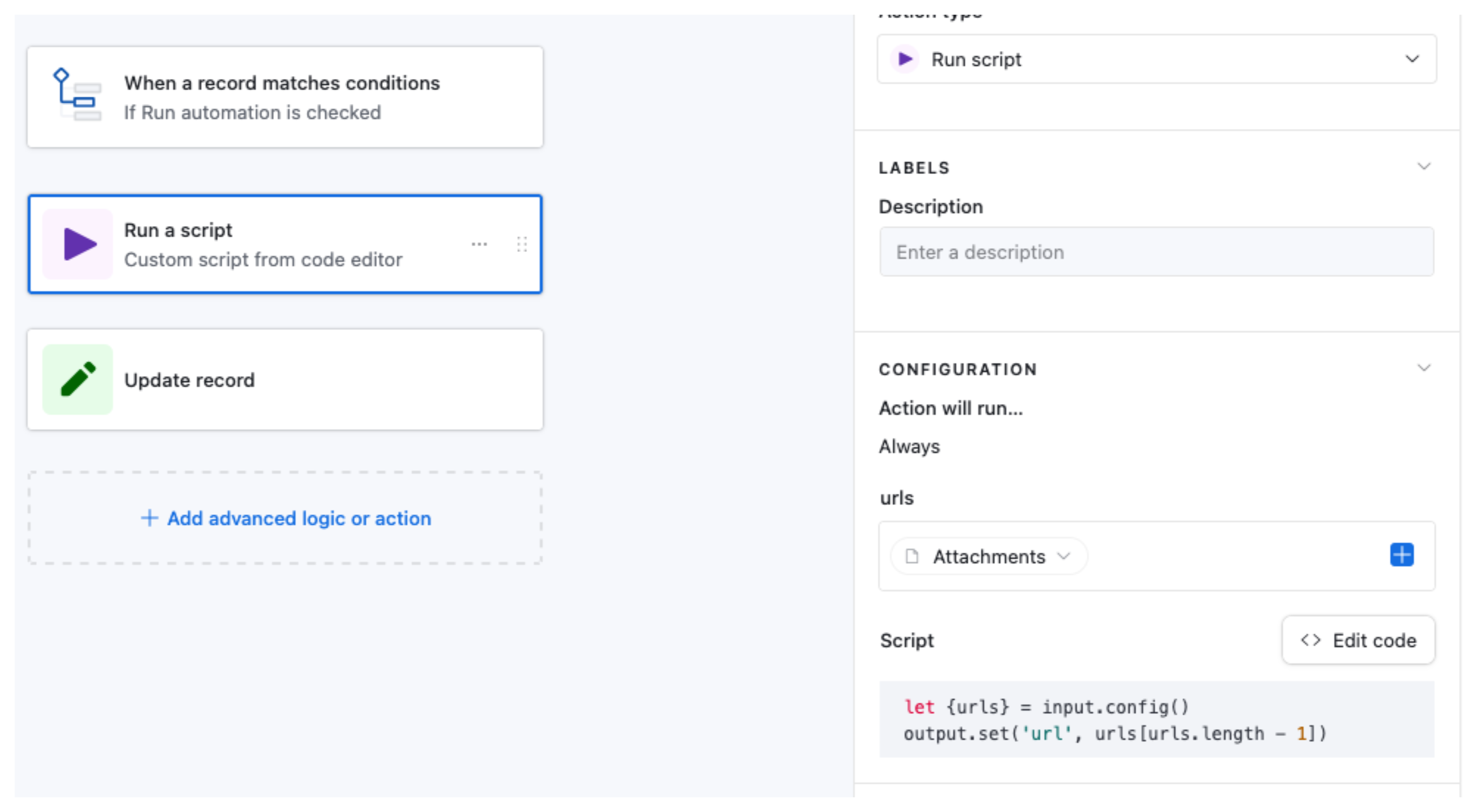The height and width of the screenshot is (812, 1477).
Task: Click the flowchart icon on the trigger card
Action: point(78,96)
